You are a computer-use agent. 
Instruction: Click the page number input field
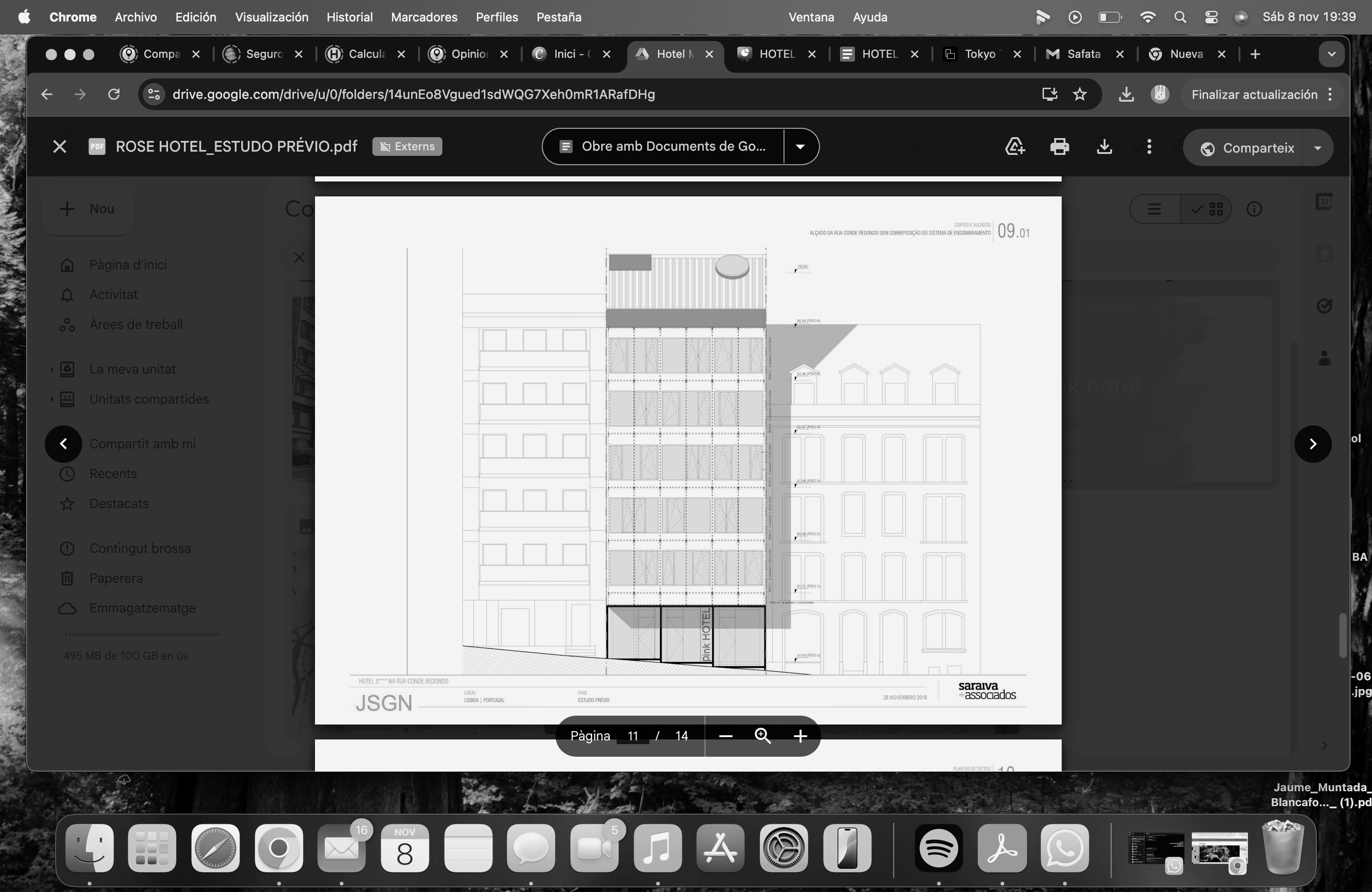tap(632, 736)
